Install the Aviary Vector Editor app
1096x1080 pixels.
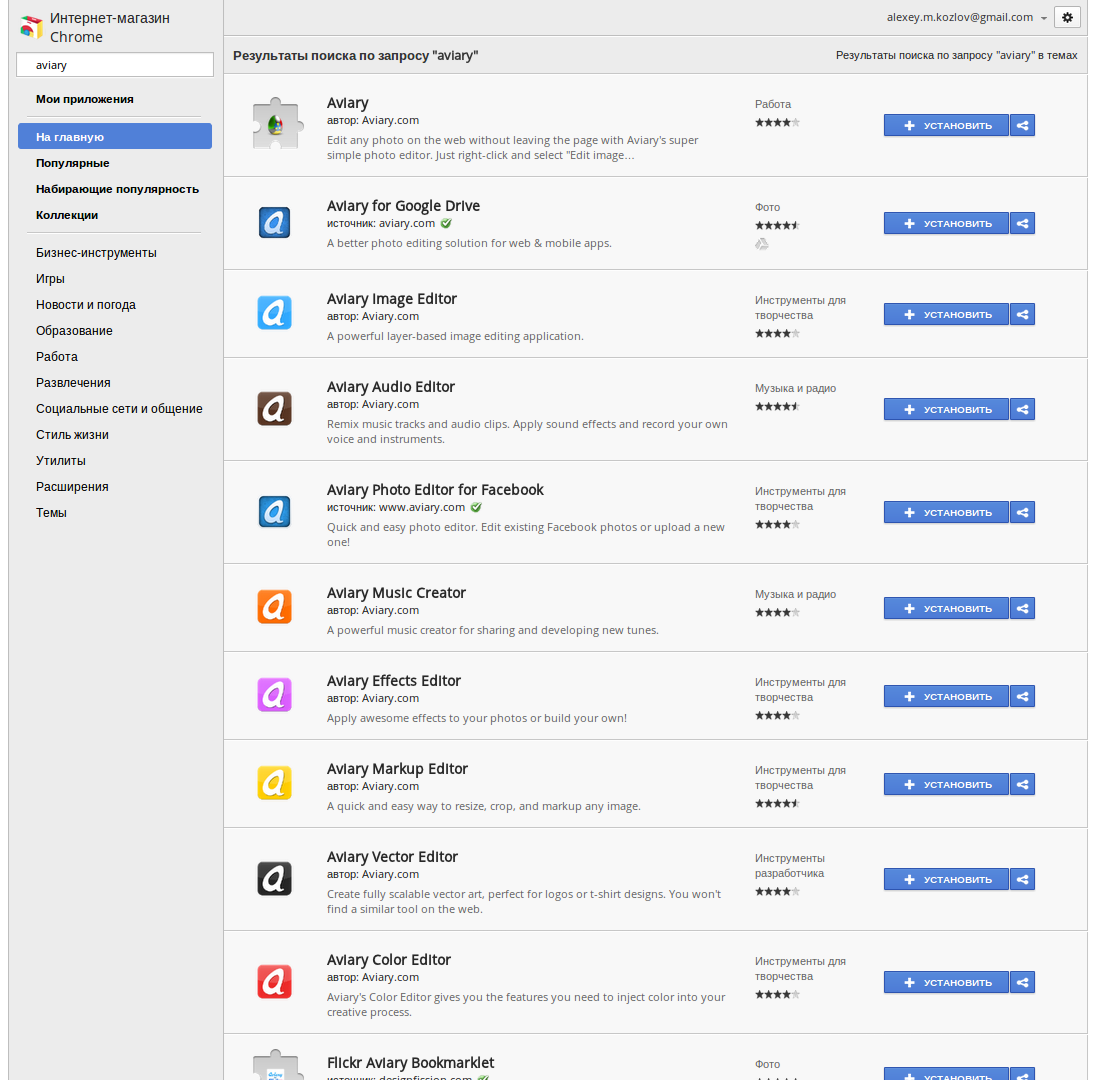(x=946, y=879)
